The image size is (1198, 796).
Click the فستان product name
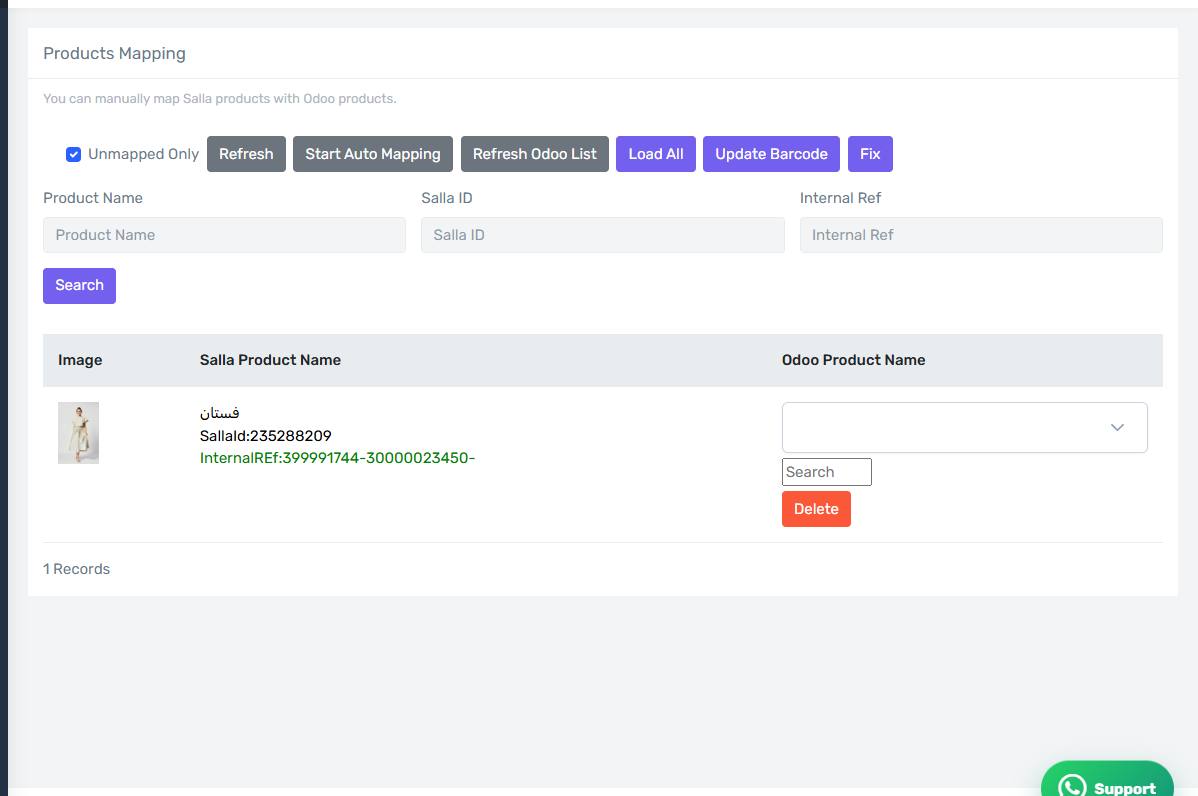pyautogui.click(x=220, y=413)
